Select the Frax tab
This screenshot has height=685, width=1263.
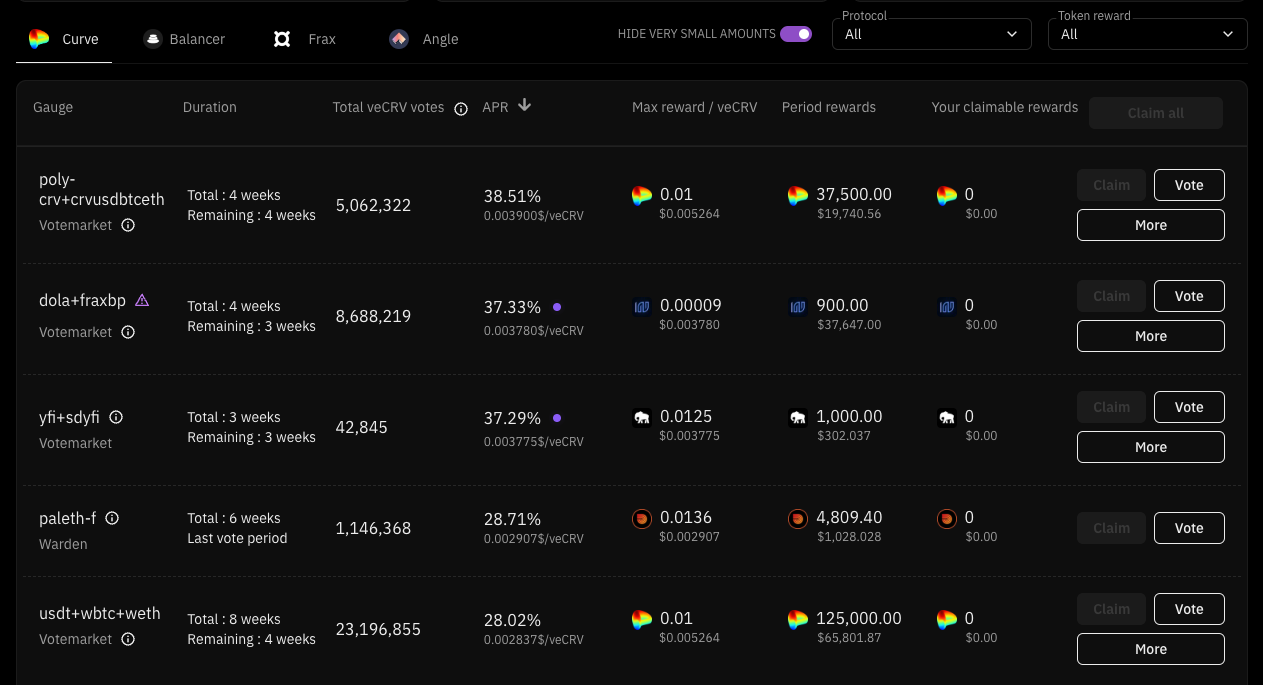coord(305,39)
